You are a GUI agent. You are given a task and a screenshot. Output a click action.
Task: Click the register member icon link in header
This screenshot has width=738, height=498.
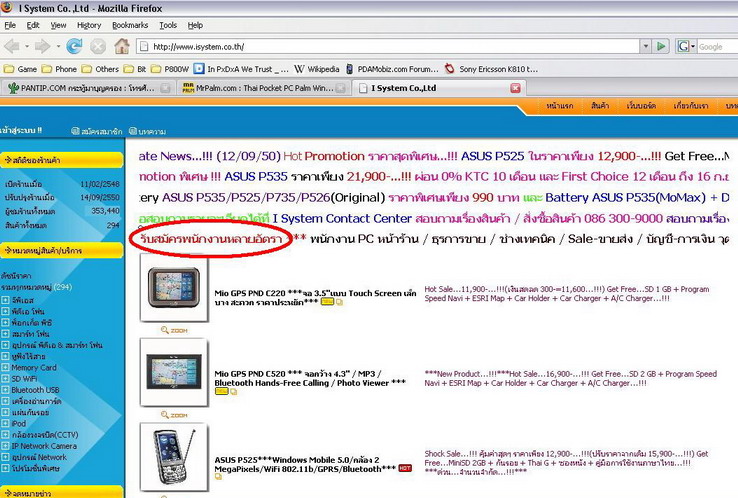point(96,131)
